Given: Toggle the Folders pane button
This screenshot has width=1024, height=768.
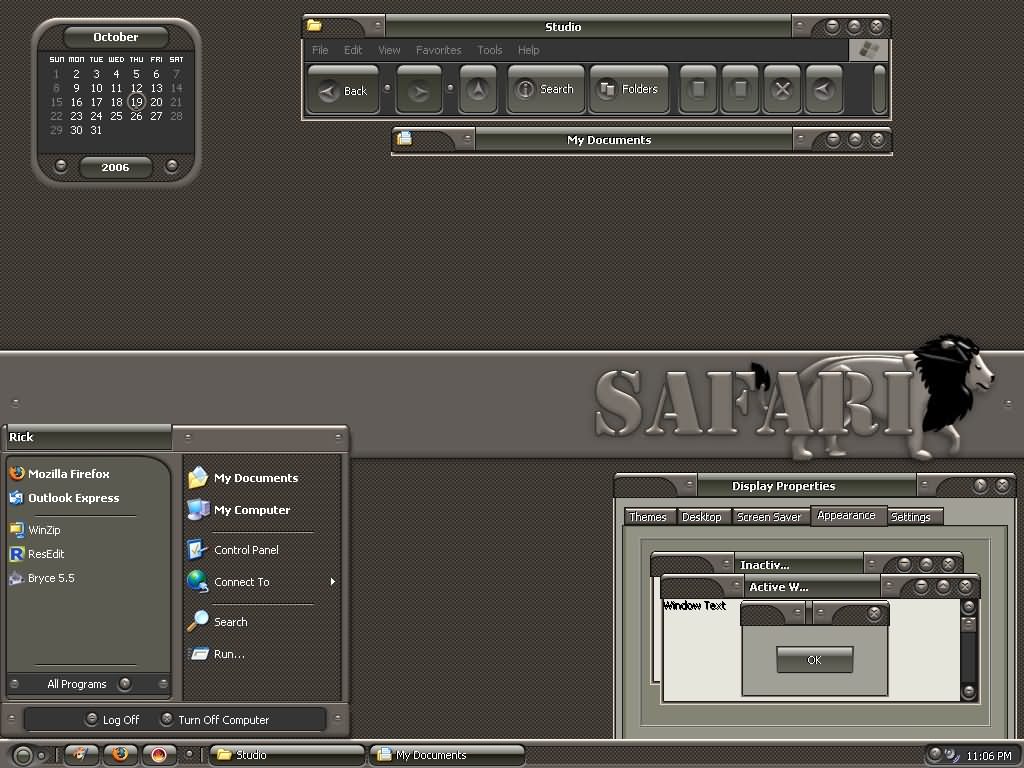Looking at the screenshot, I should pyautogui.click(x=630, y=89).
